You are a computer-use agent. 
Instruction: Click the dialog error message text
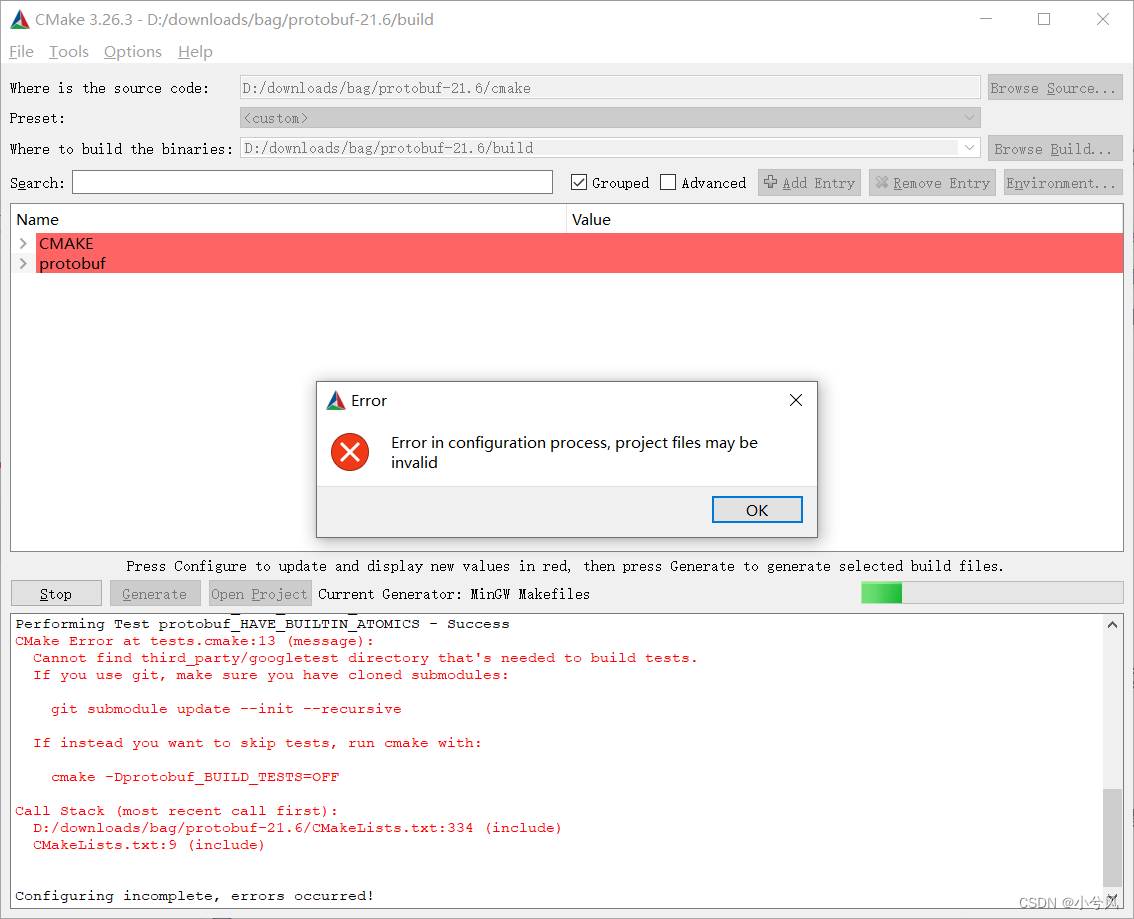pyautogui.click(x=574, y=452)
